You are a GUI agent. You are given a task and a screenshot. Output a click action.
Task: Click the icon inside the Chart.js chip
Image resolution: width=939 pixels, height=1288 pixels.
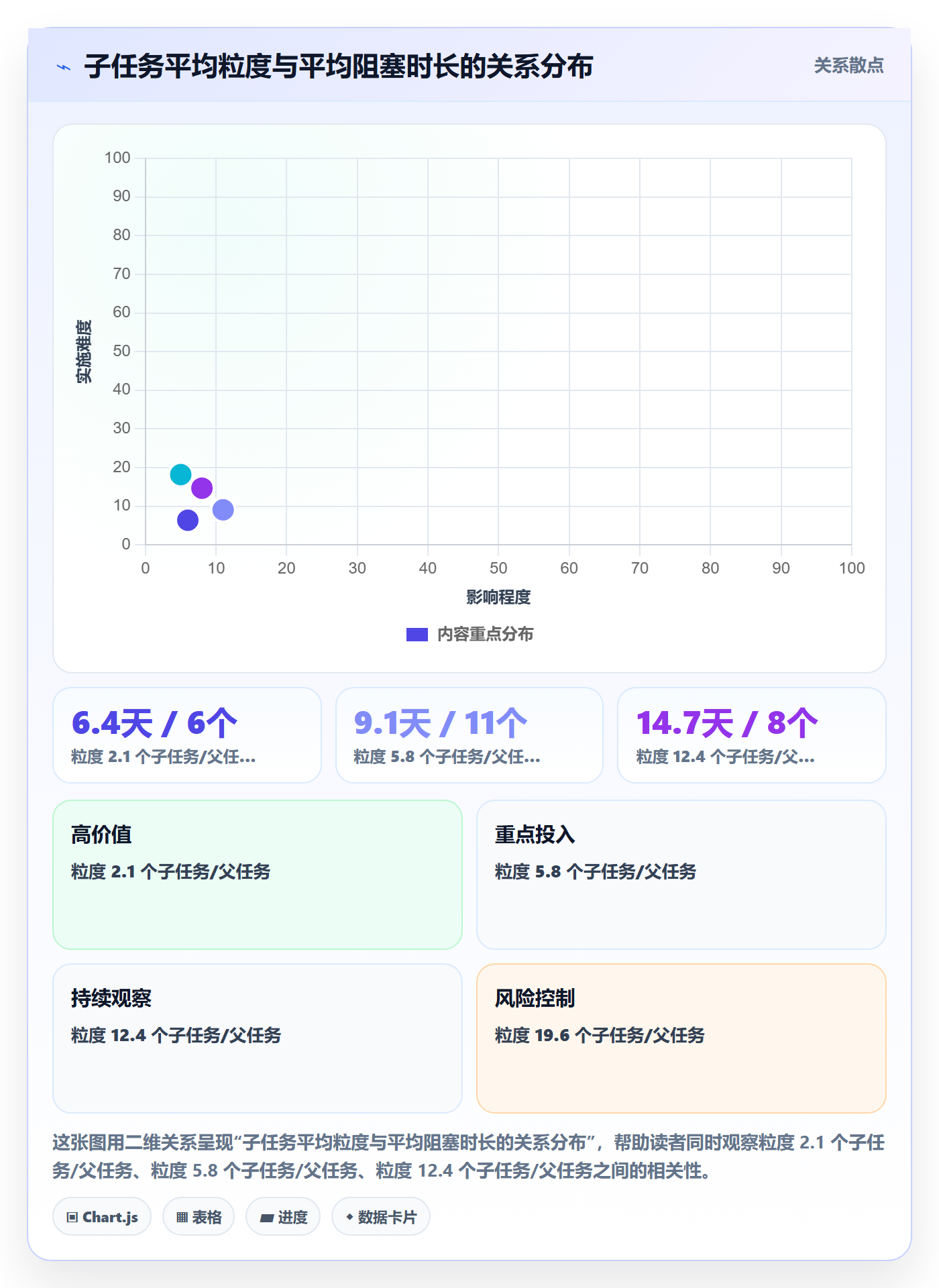click(x=72, y=1217)
